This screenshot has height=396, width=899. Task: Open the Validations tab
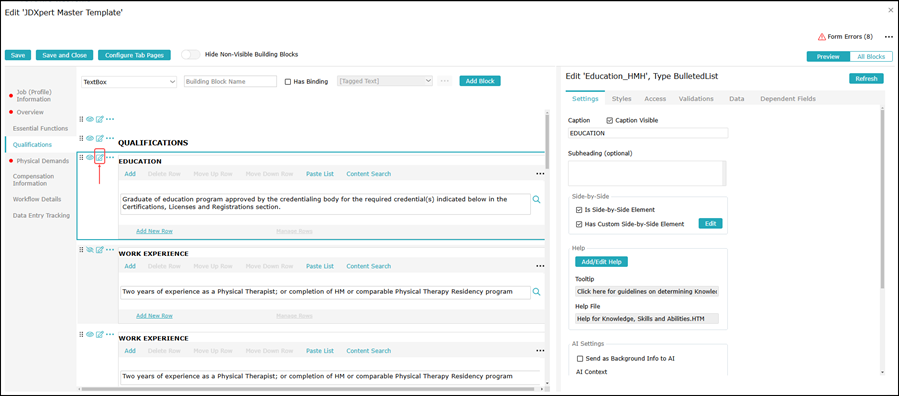(696, 99)
